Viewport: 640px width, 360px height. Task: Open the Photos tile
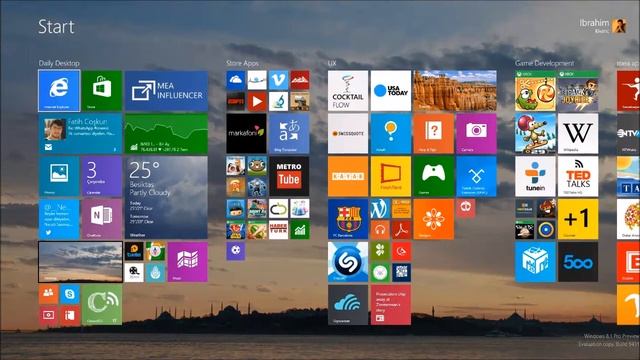pyautogui.click(x=59, y=176)
